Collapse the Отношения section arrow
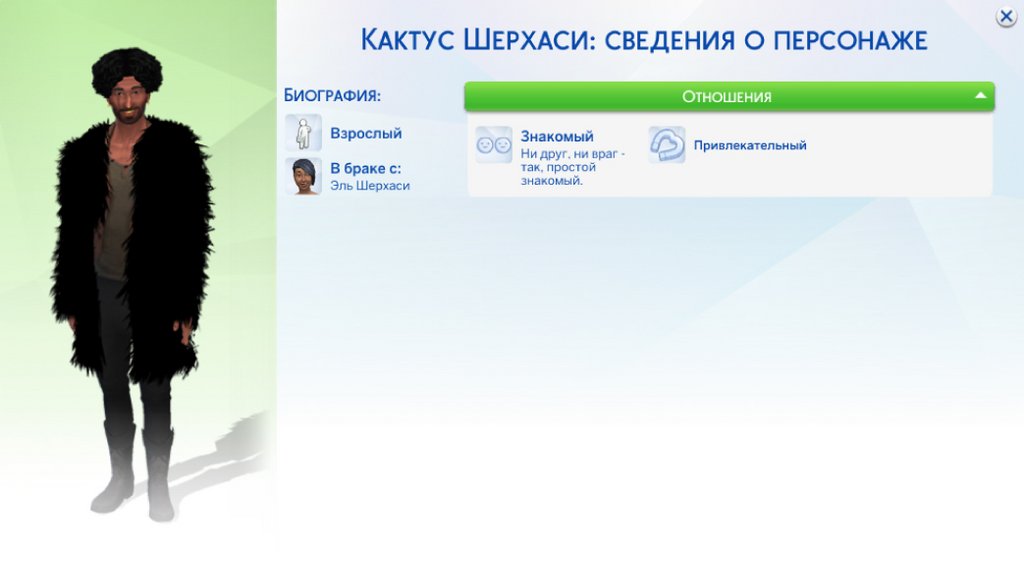Image resolution: width=1024 pixels, height=561 pixels. pos(980,96)
